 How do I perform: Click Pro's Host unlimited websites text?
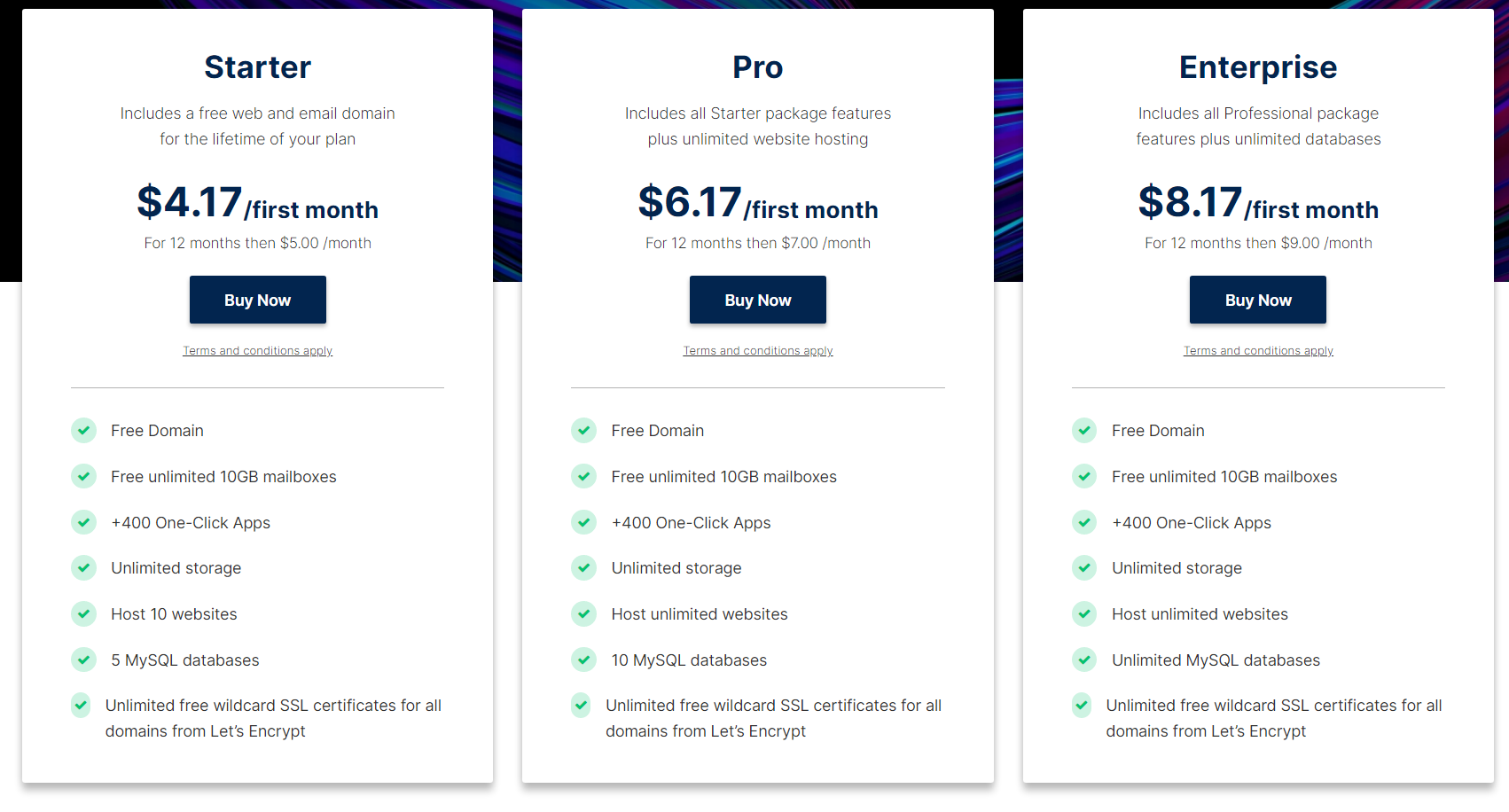tap(699, 614)
